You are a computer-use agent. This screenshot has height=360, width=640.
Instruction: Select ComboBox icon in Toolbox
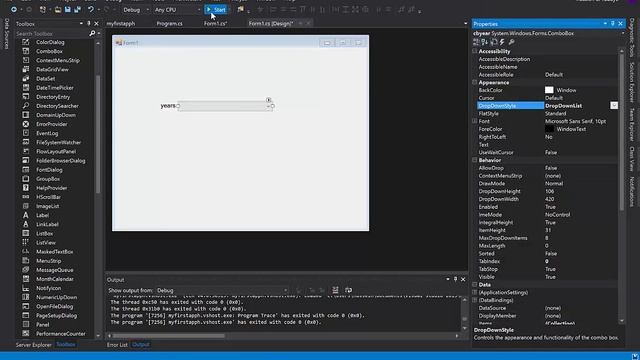click(26, 51)
